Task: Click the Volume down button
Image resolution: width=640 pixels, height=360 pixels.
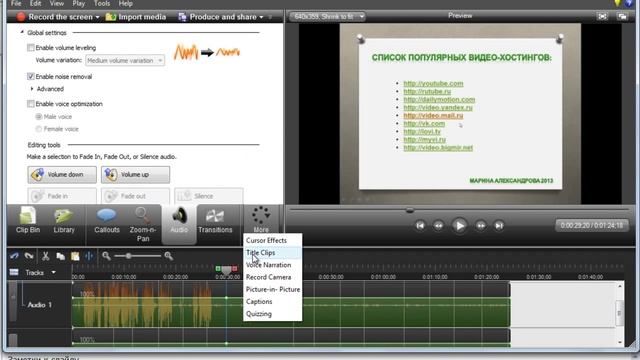Action: [x=62, y=175]
